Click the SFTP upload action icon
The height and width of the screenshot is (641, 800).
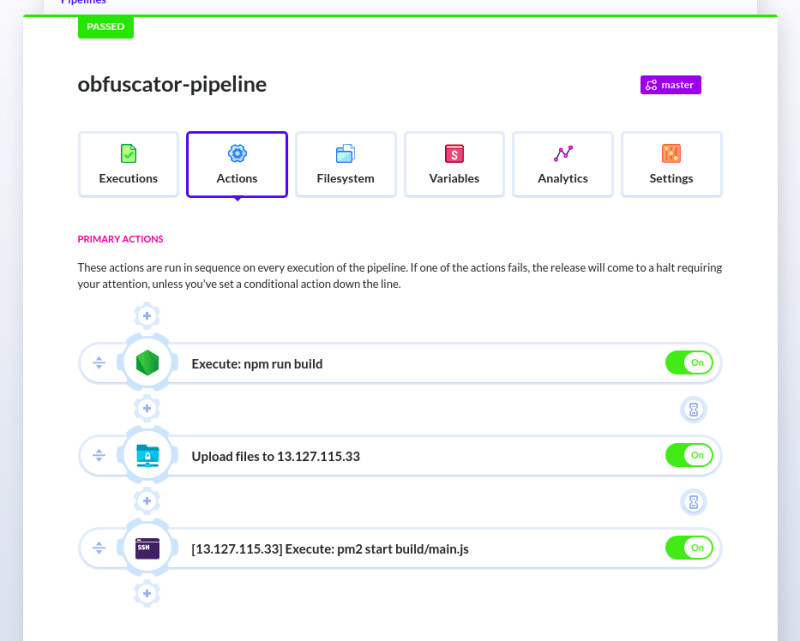coord(147,456)
